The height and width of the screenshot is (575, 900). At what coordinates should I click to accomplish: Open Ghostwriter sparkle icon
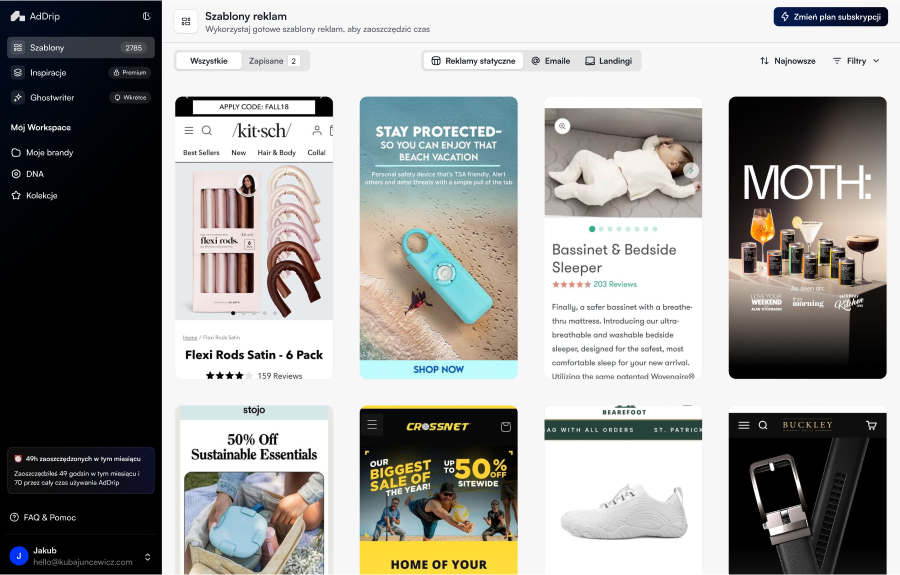pos(18,98)
